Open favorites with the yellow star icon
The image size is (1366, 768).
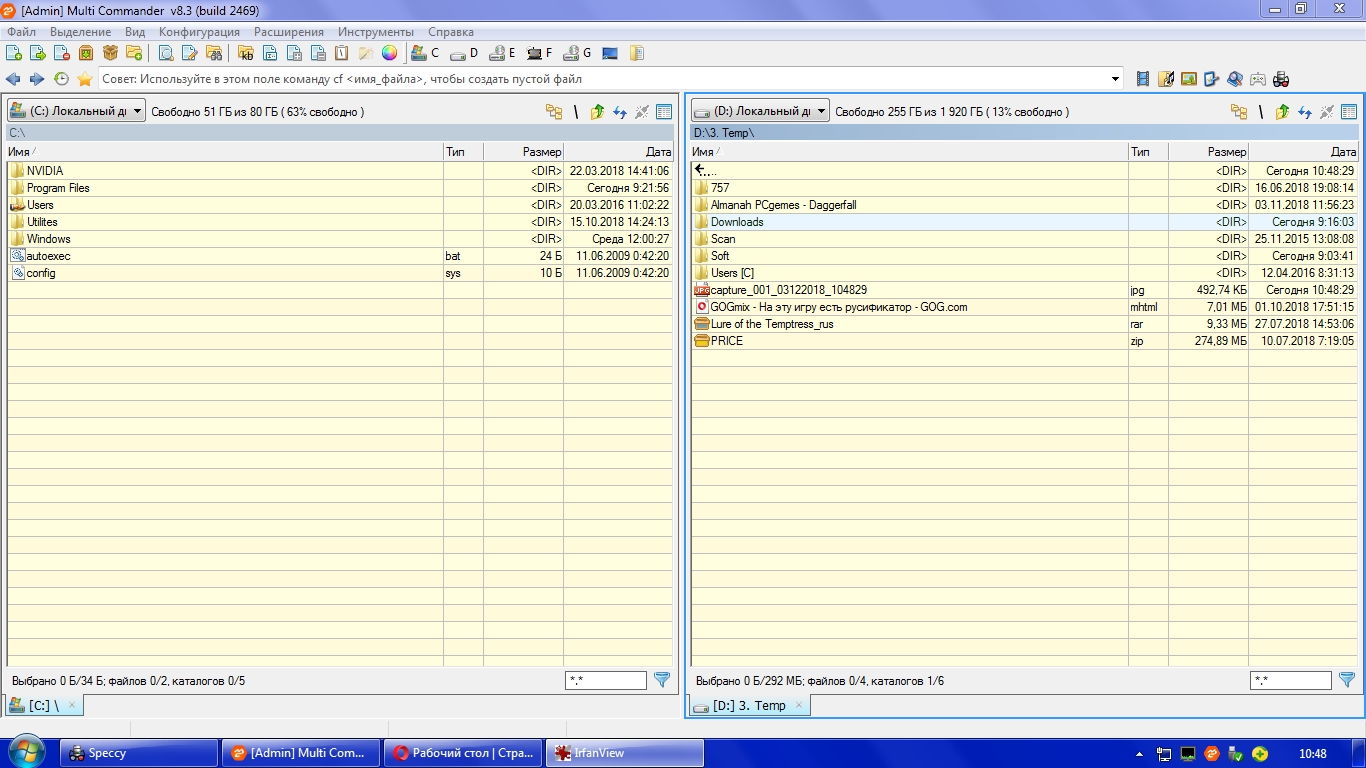pyautogui.click(x=85, y=79)
